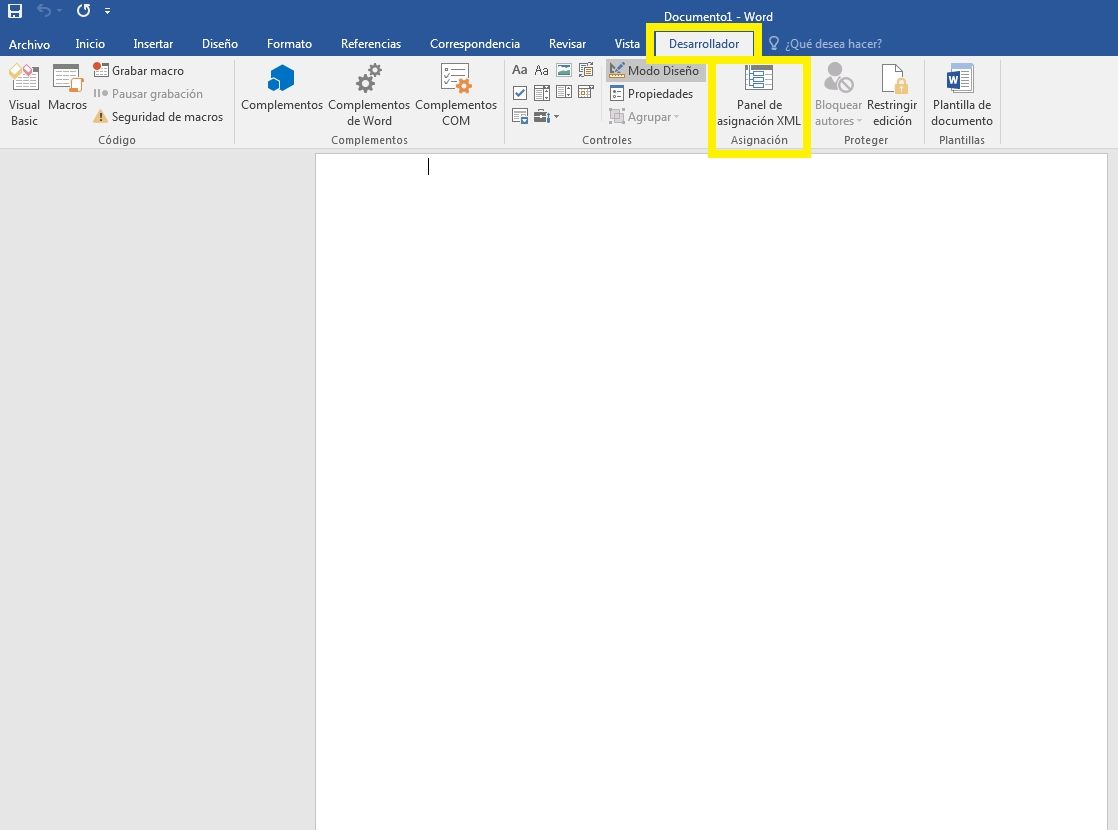Open the Panel de asignación XML
1118x830 pixels.
[x=759, y=95]
